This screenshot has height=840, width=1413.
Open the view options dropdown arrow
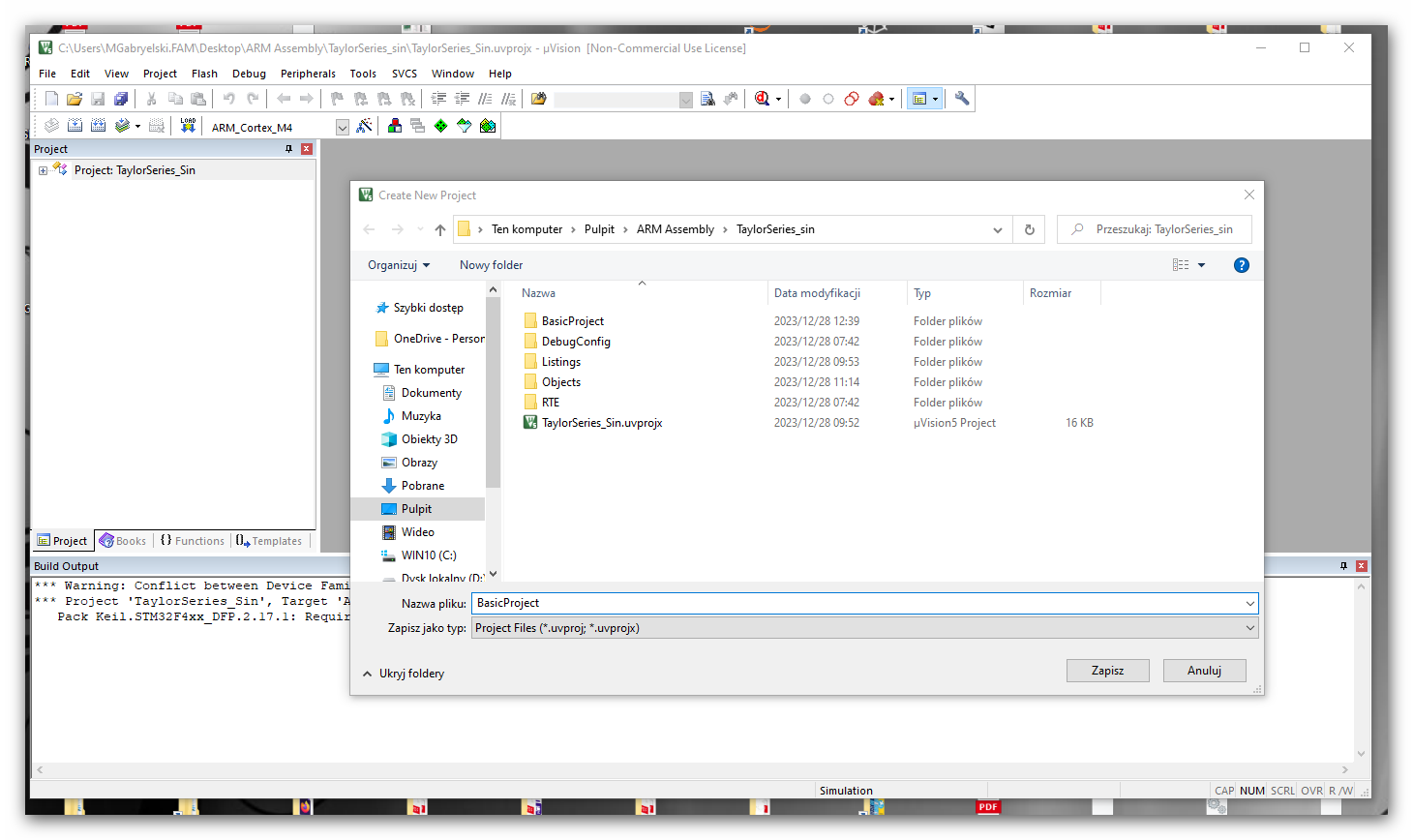point(1202,265)
